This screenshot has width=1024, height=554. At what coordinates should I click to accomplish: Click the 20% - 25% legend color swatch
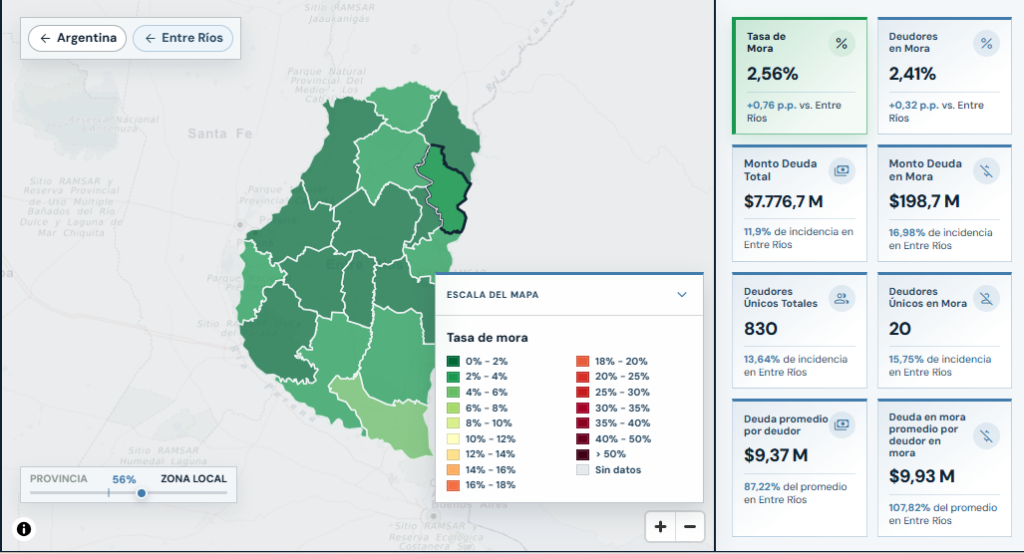point(583,376)
